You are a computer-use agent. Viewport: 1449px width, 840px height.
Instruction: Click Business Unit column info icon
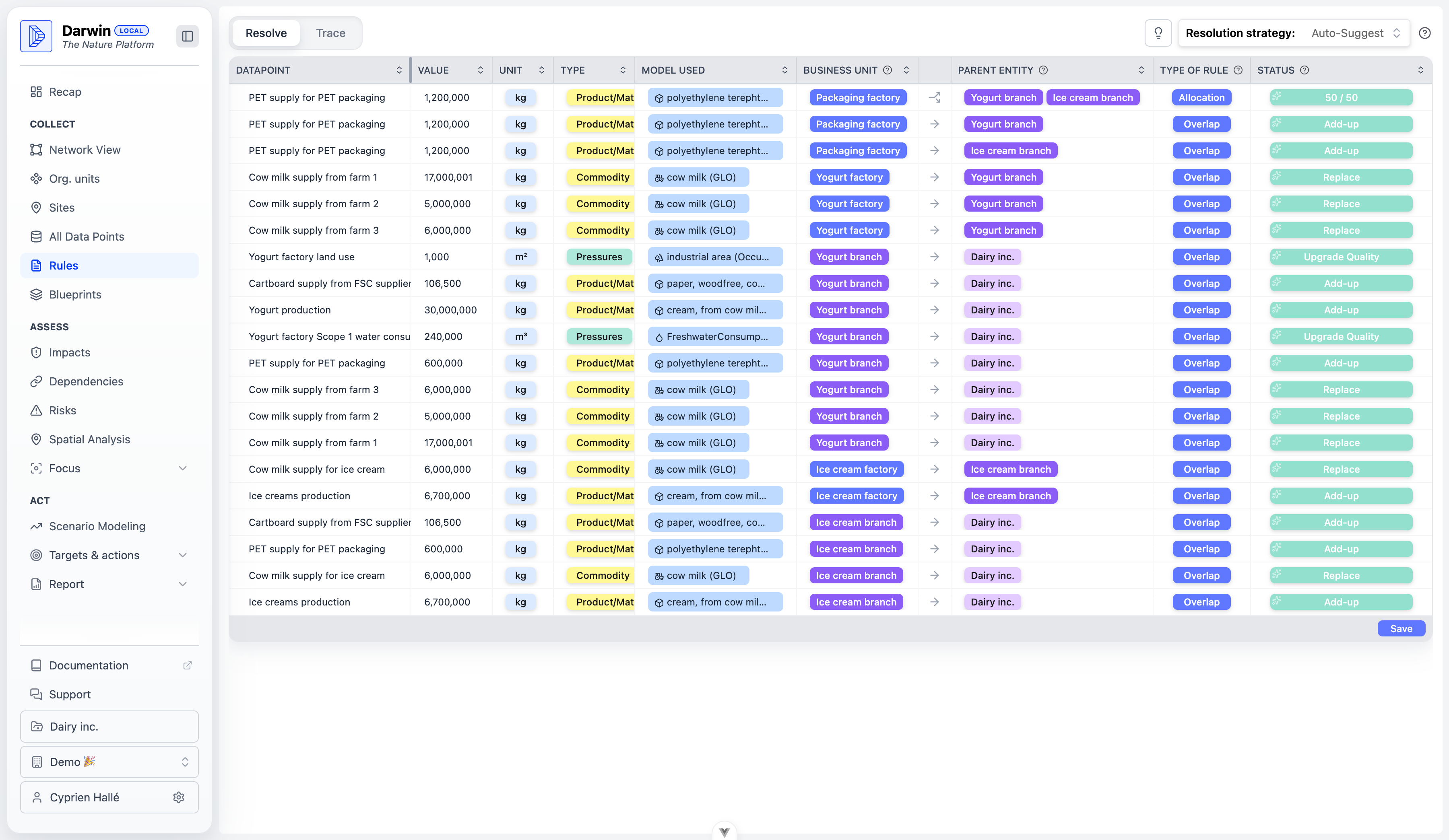click(x=887, y=70)
